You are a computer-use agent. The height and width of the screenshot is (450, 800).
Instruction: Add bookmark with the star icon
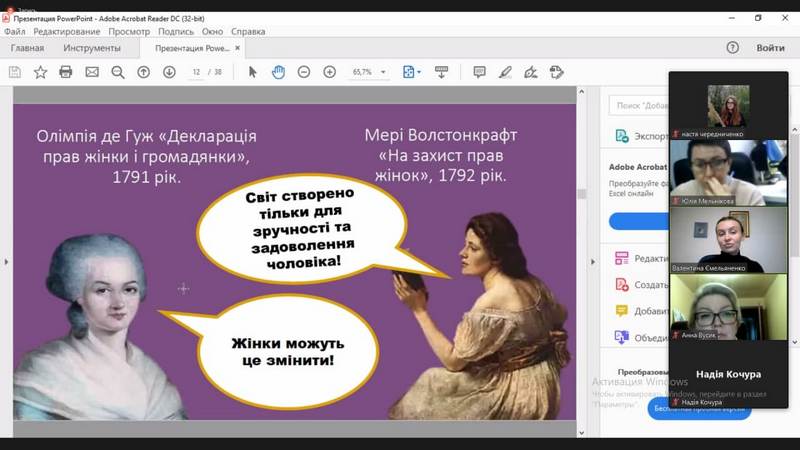point(40,72)
